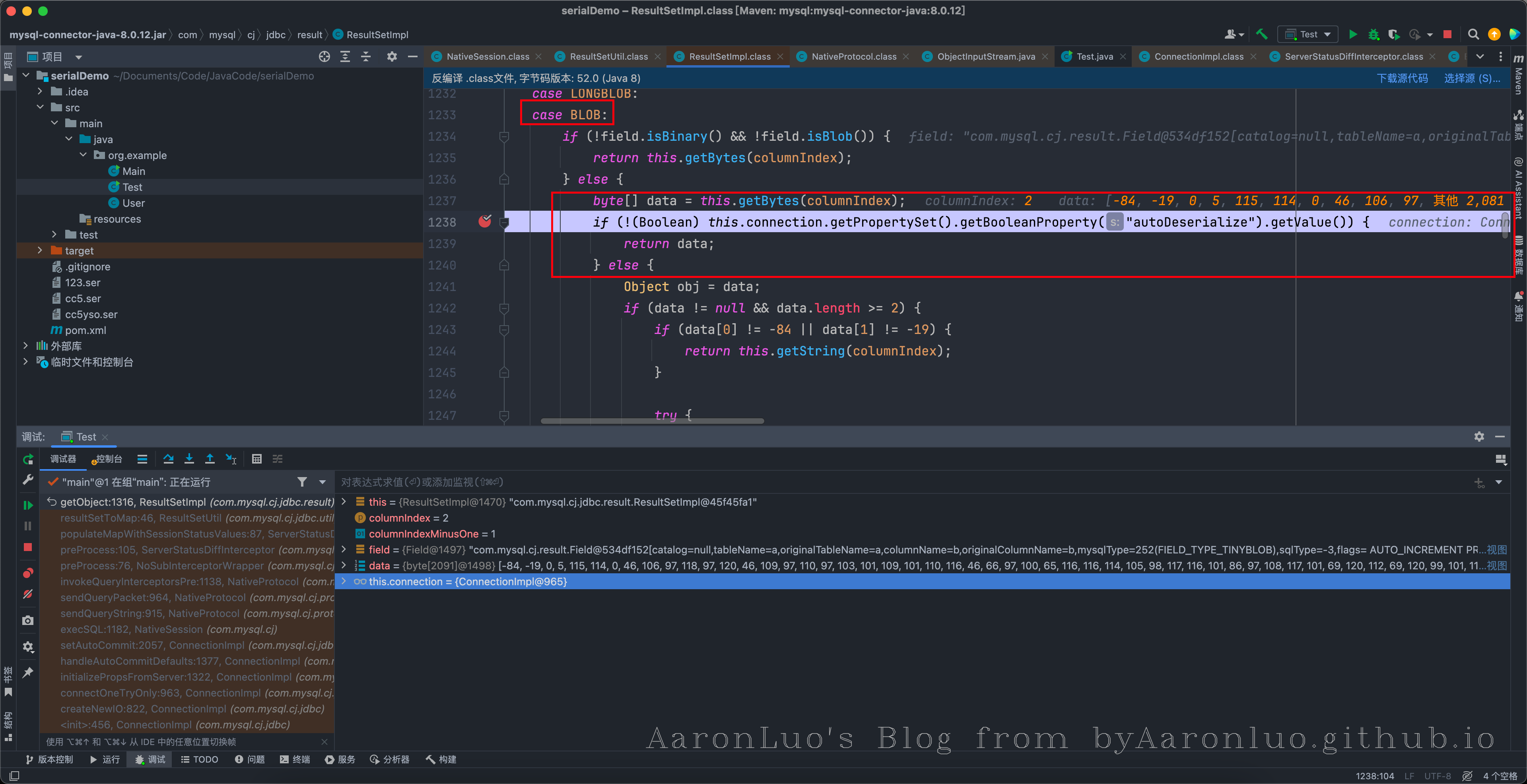Click the Step Out debugger icon
Image resolution: width=1527 pixels, height=784 pixels.
(210, 459)
